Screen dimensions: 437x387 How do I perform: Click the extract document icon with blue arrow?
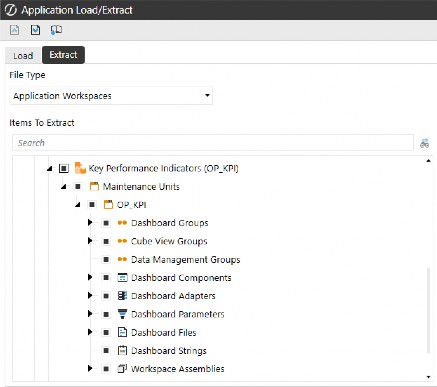(35, 30)
